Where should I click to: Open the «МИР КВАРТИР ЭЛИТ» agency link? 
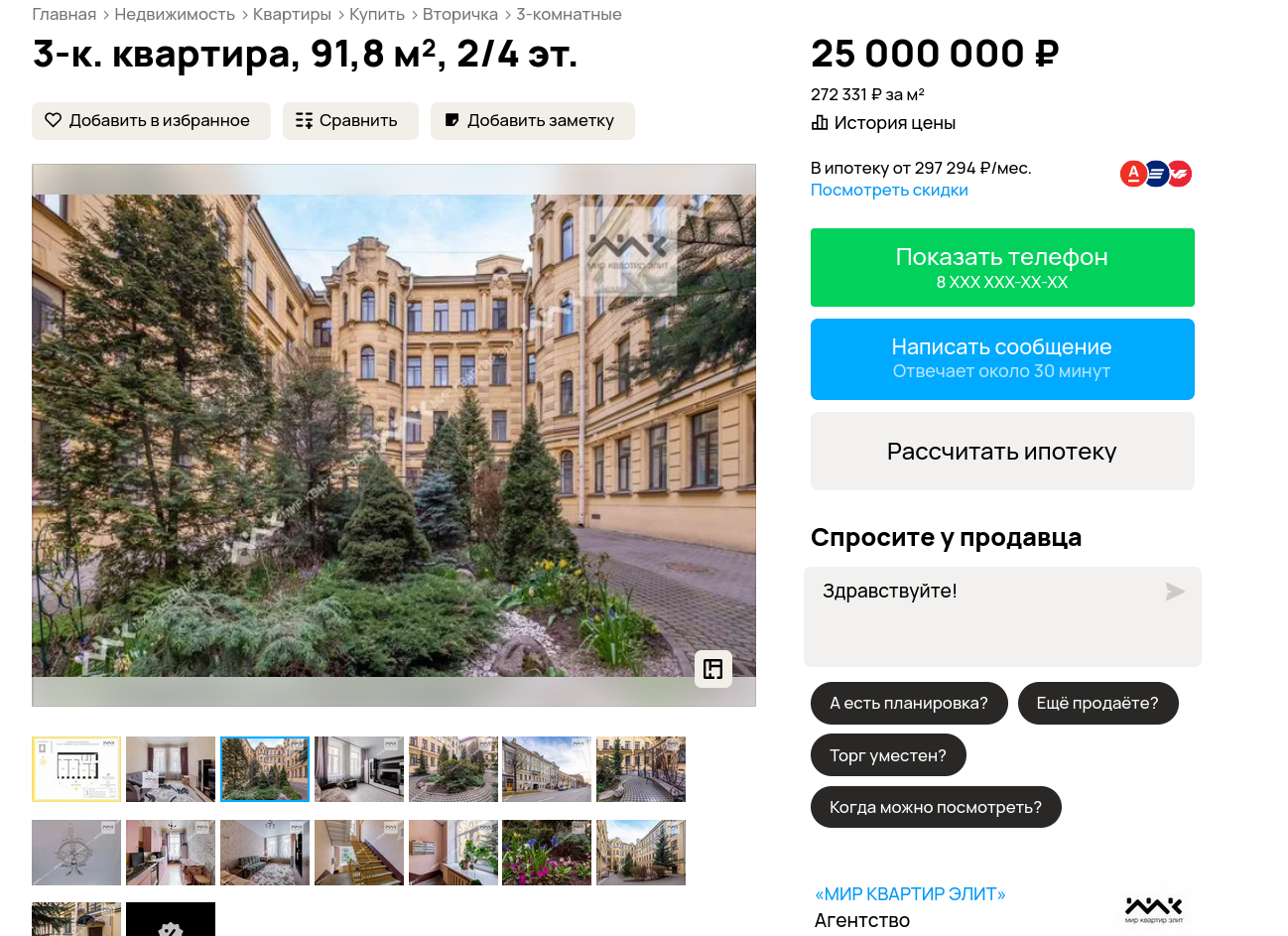coord(910,894)
